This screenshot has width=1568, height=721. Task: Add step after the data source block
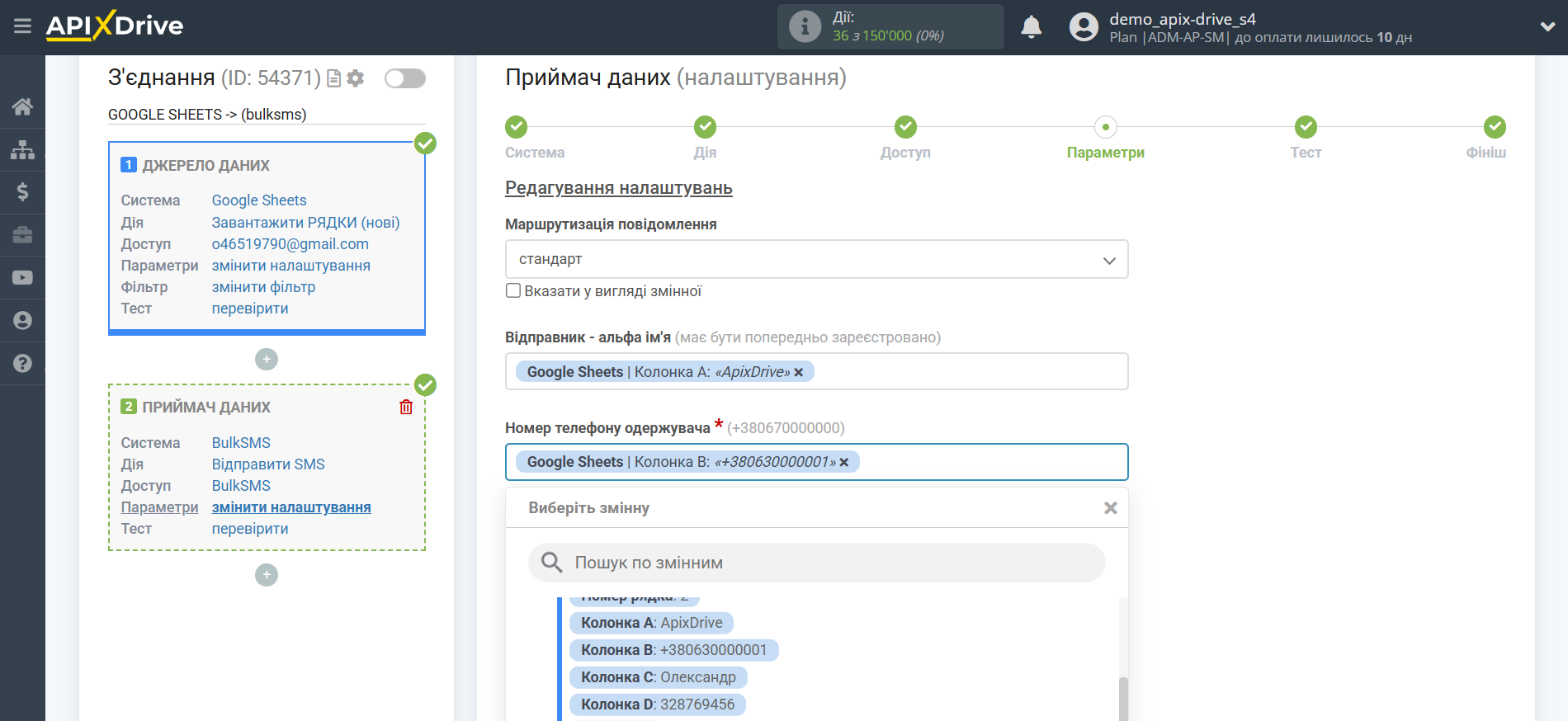[267, 360]
